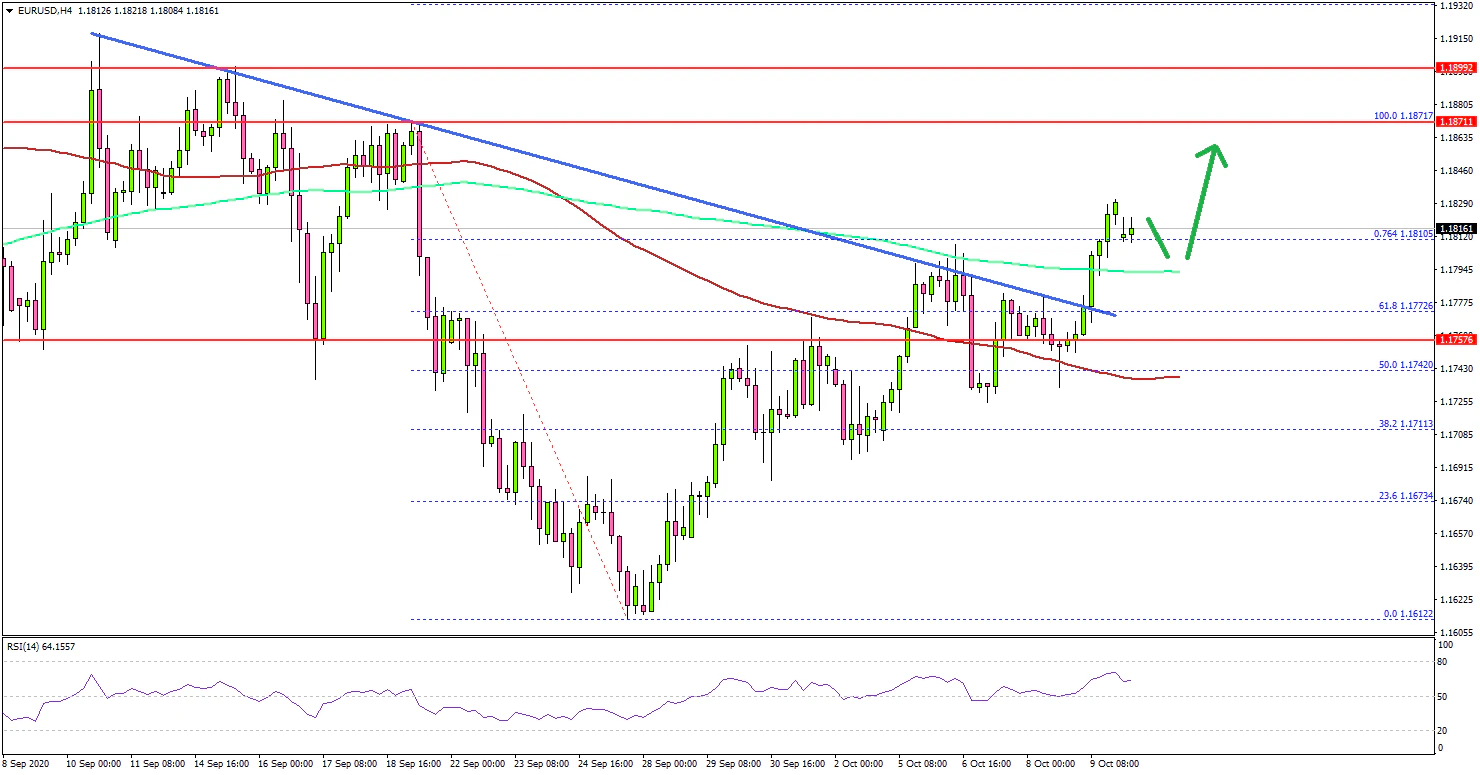Click the black 1.18161 current price tag
Image resolution: width=1480 pixels, height=775 pixels.
click(x=1456, y=228)
